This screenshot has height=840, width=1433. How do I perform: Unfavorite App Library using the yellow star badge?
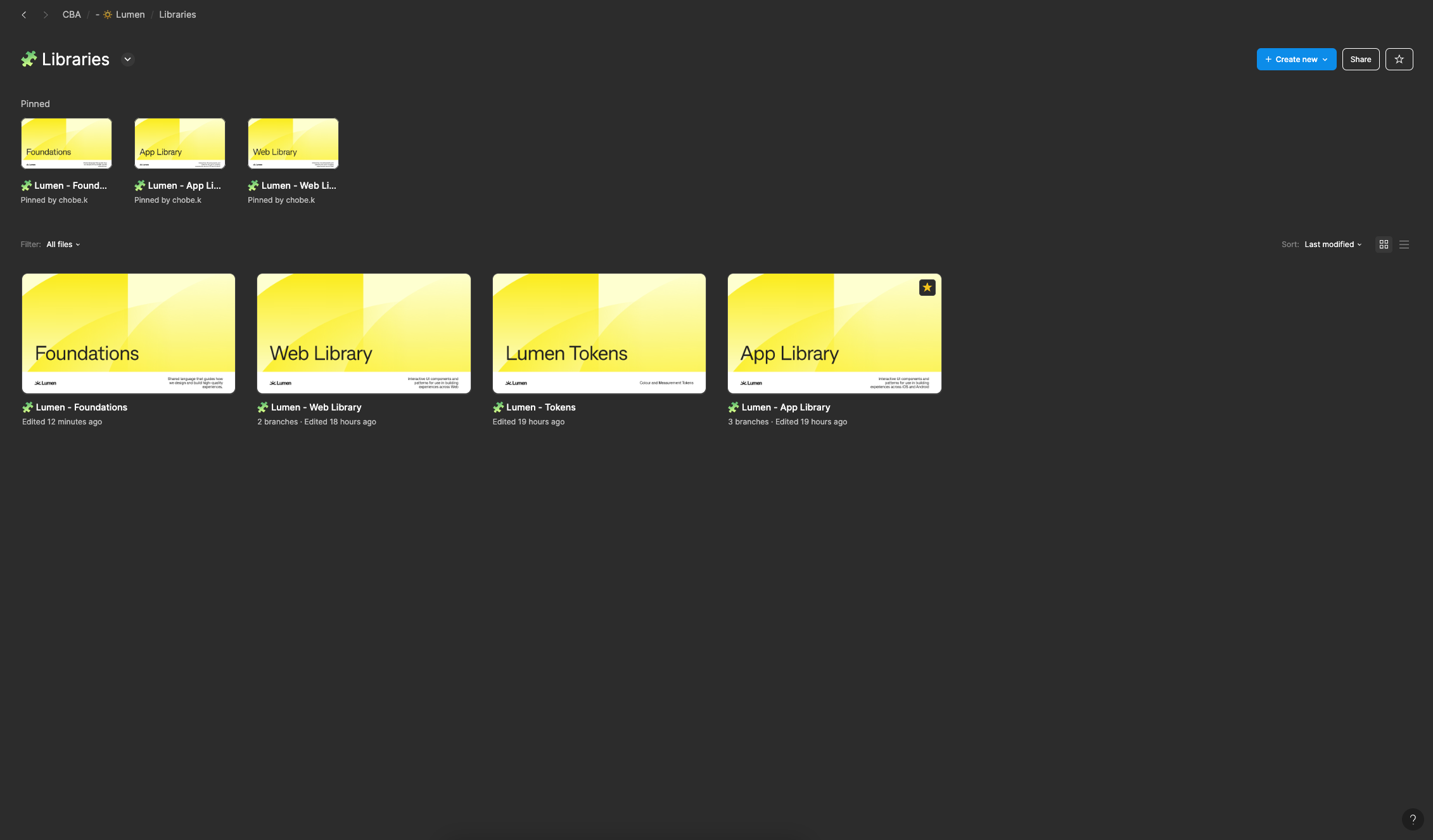tap(927, 288)
